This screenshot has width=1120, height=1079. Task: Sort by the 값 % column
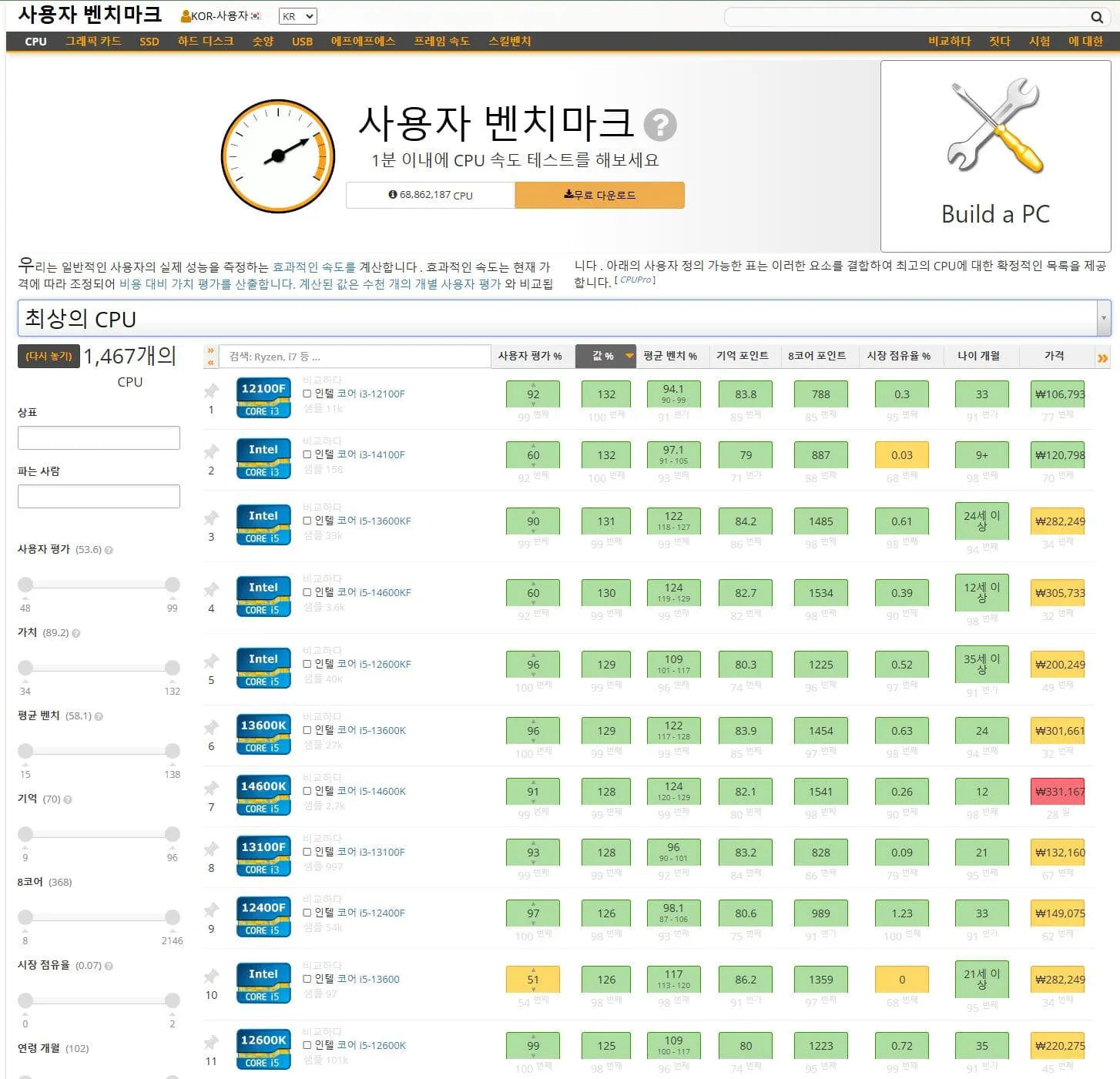pos(605,356)
